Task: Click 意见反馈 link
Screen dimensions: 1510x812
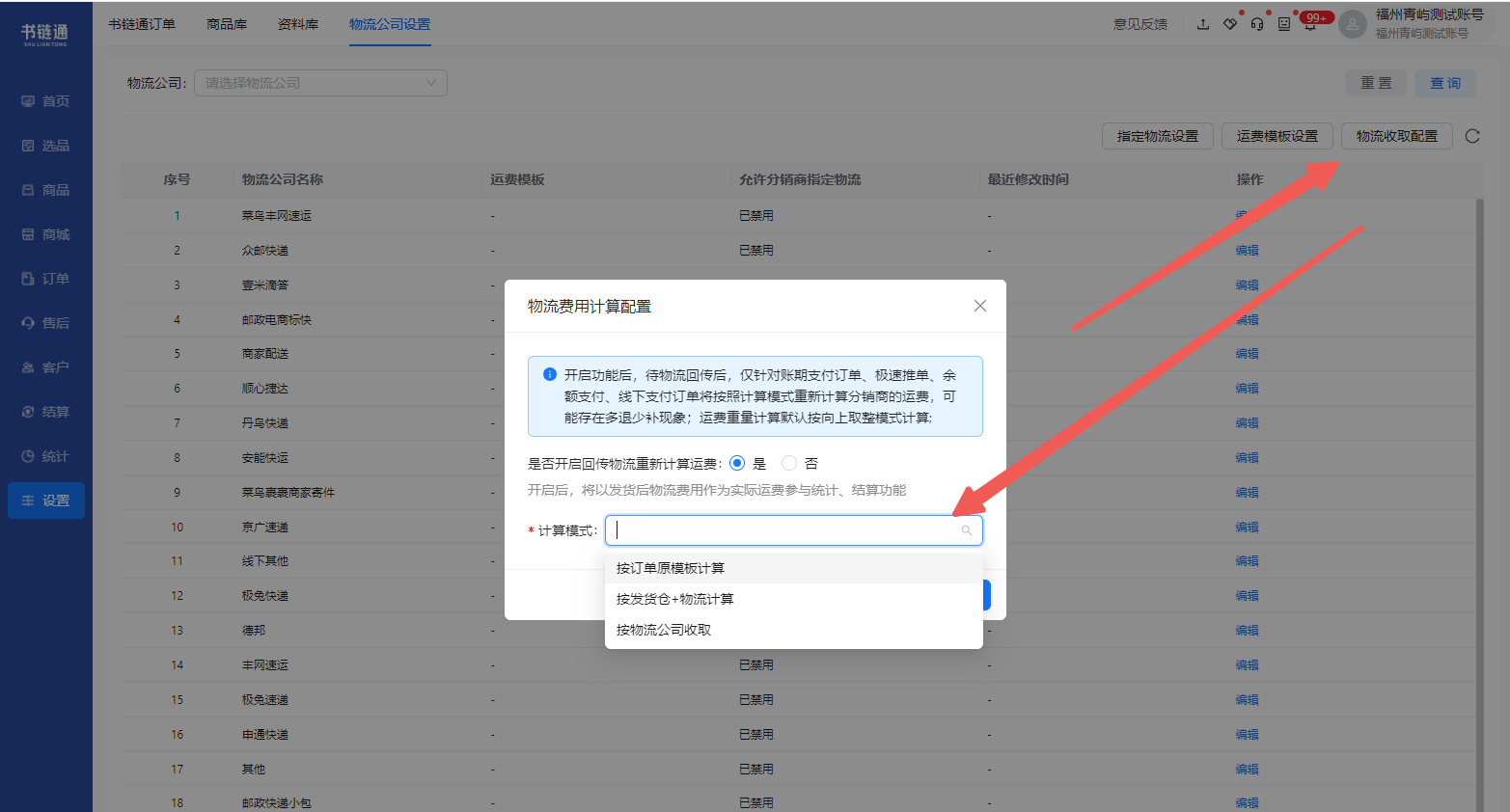Action: pos(1140,24)
